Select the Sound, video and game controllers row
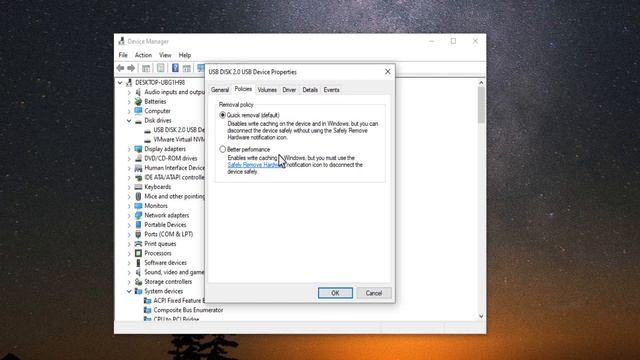Screen dimensions: 640x360 [170, 272]
